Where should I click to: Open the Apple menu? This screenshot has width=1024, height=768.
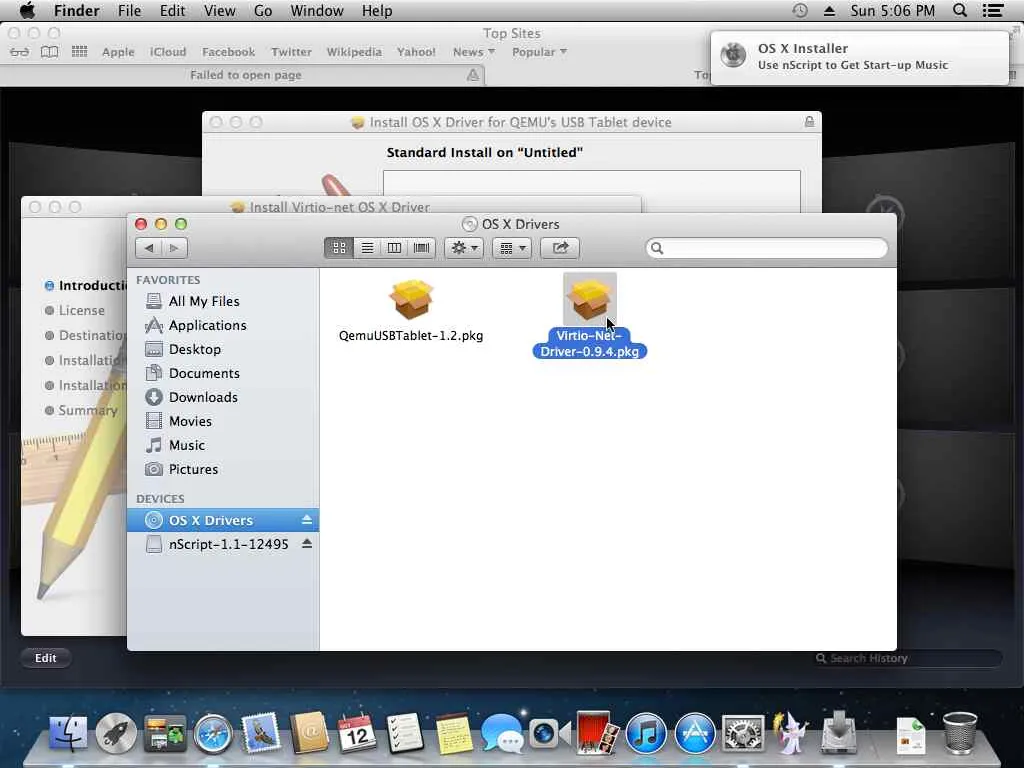[x=27, y=10]
